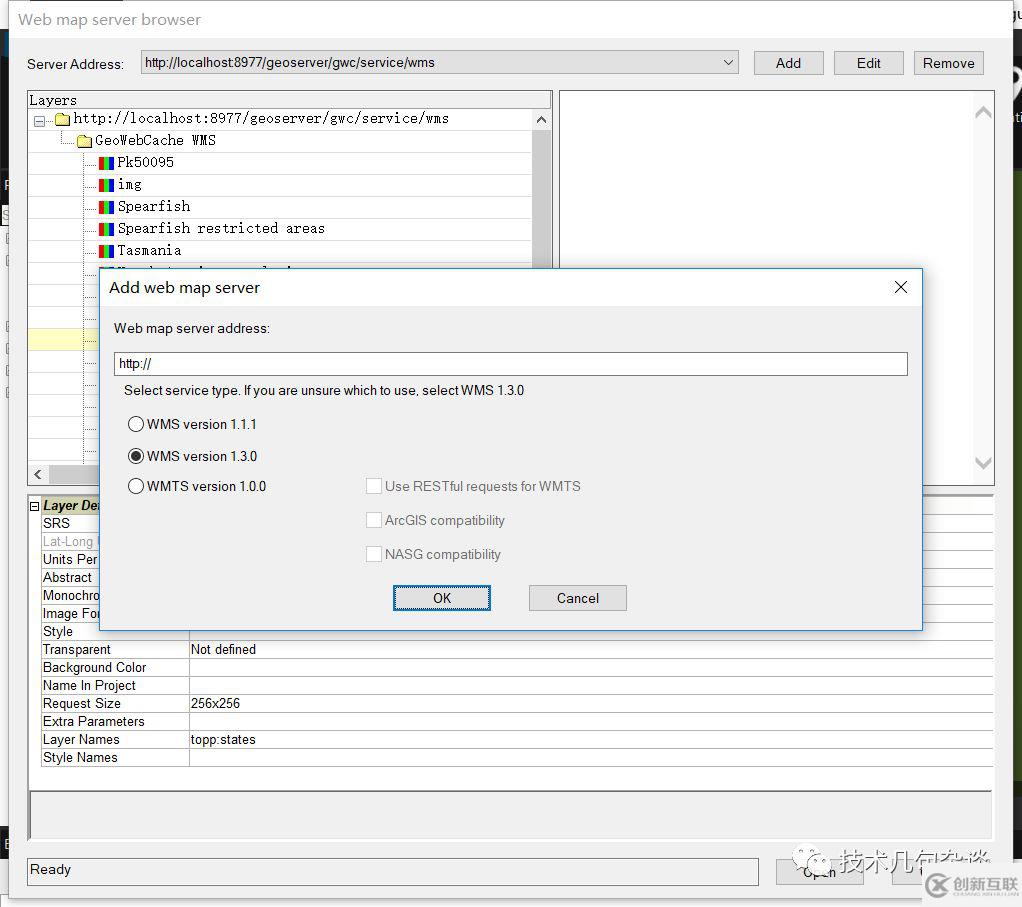
Task: Select the Spearfish layer
Action: coord(154,207)
